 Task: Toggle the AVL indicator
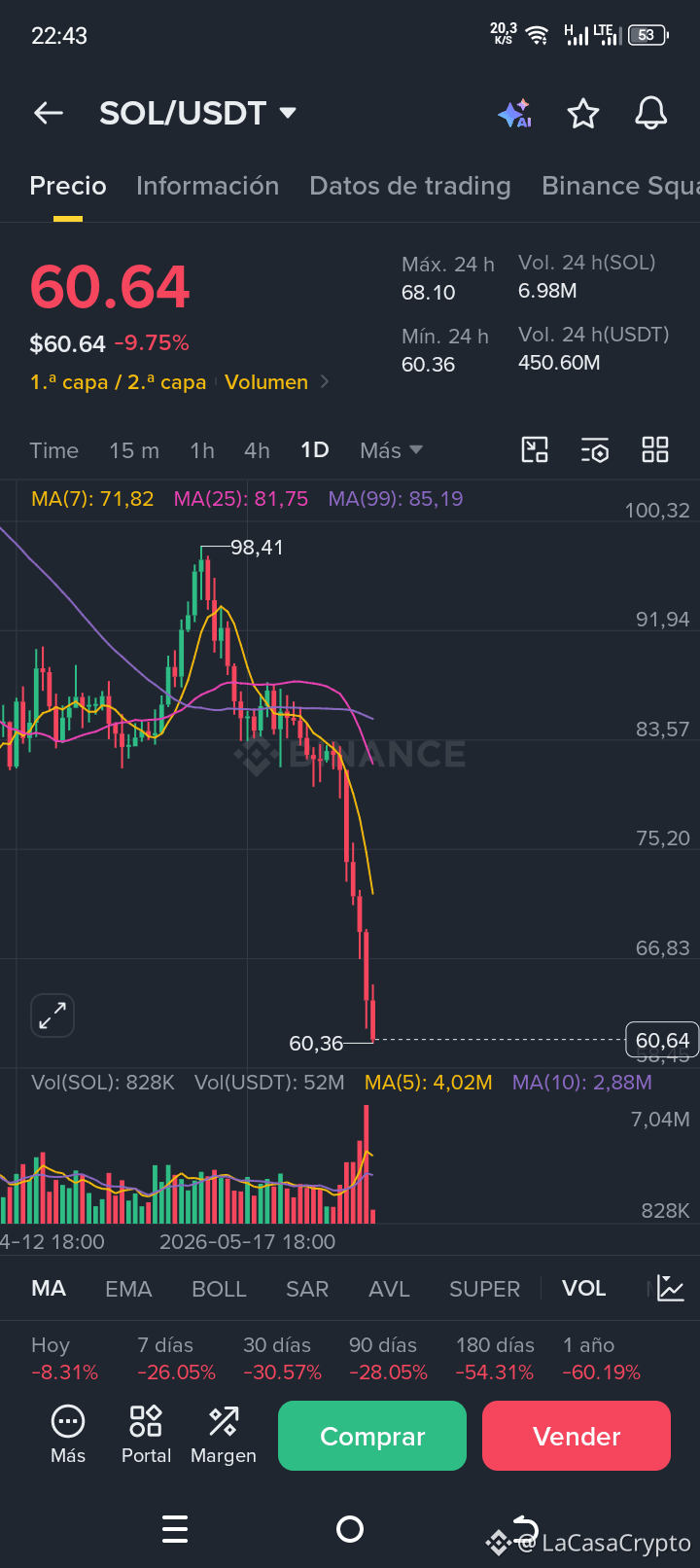(x=389, y=1289)
